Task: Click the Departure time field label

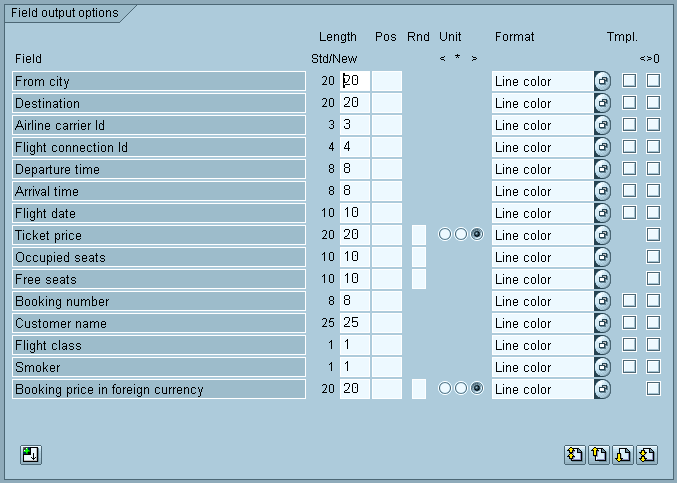Action: point(158,169)
